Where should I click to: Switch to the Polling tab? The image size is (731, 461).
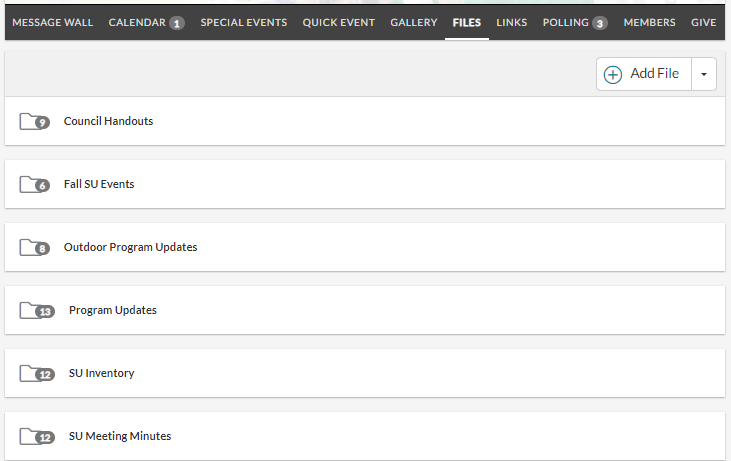pyautogui.click(x=575, y=22)
